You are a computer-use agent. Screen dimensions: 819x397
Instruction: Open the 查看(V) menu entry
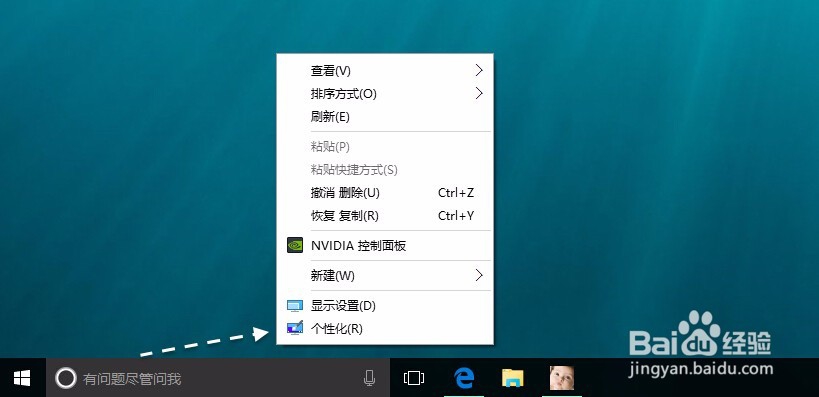[x=385, y=70]
